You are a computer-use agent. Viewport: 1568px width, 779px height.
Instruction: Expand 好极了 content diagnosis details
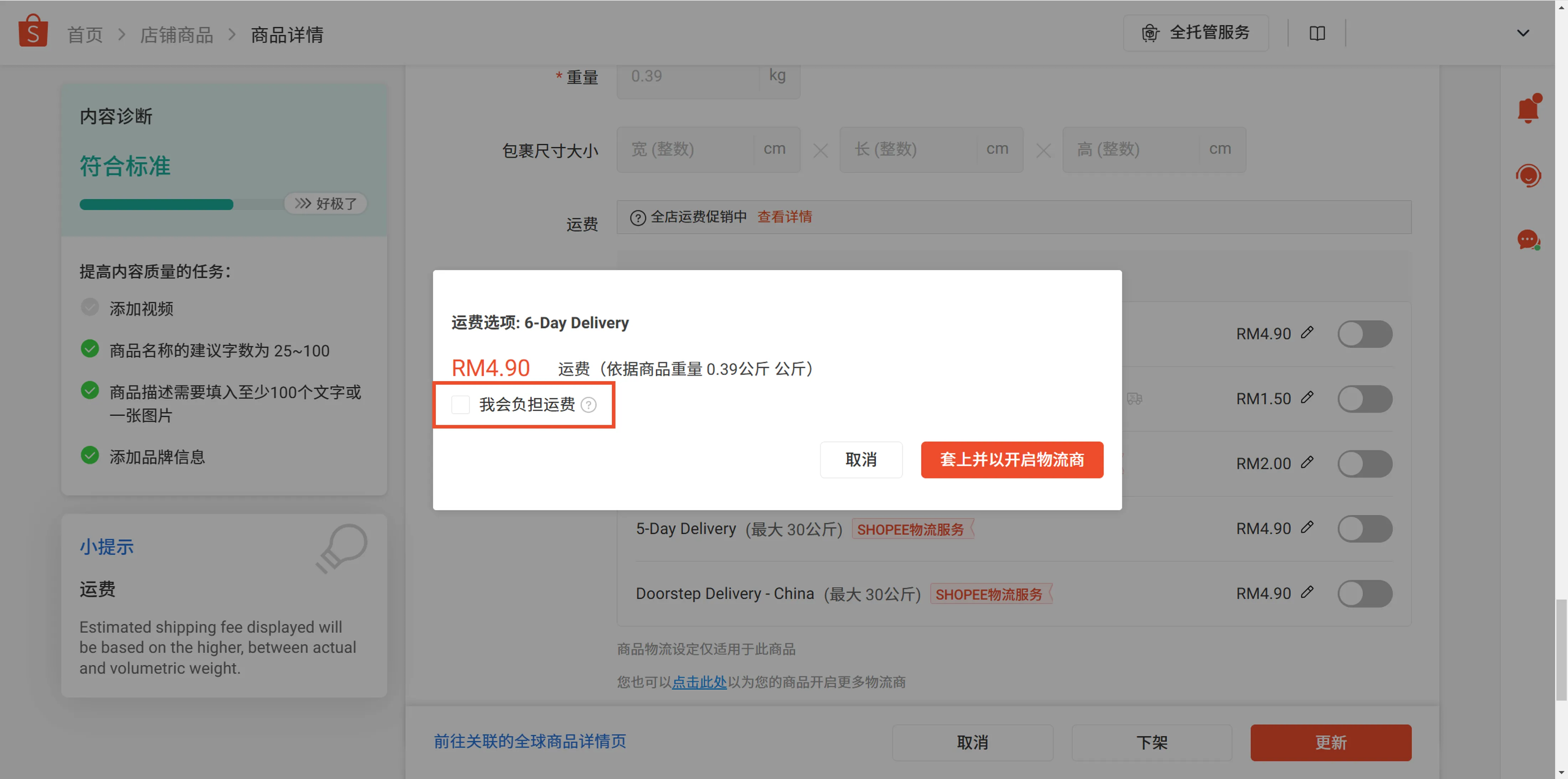point(326,203)
